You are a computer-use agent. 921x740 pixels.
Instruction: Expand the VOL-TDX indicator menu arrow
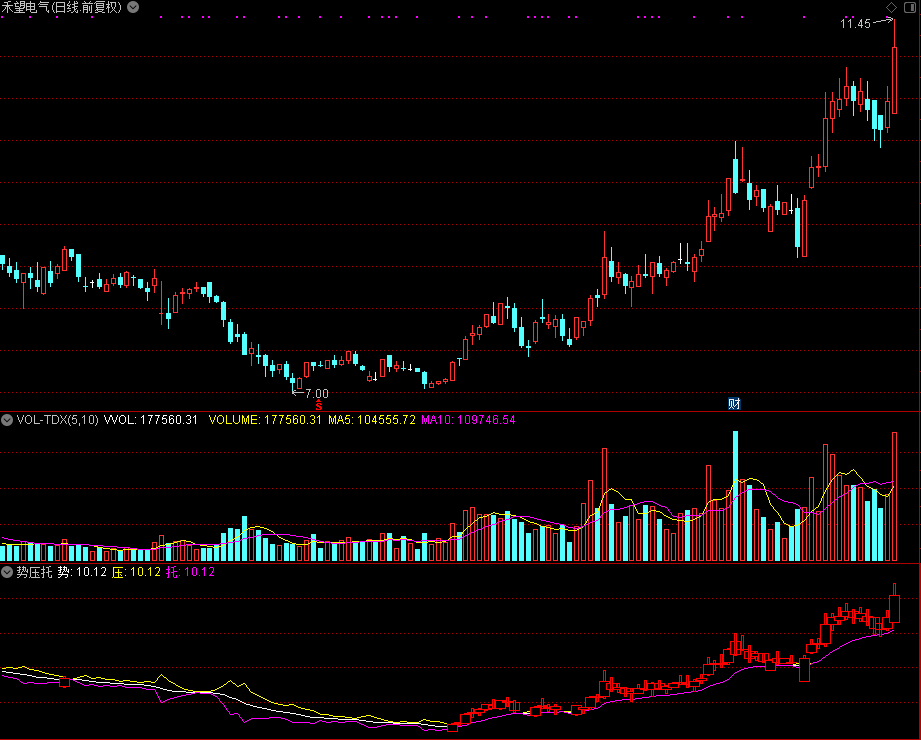click(x=6, y=420)
